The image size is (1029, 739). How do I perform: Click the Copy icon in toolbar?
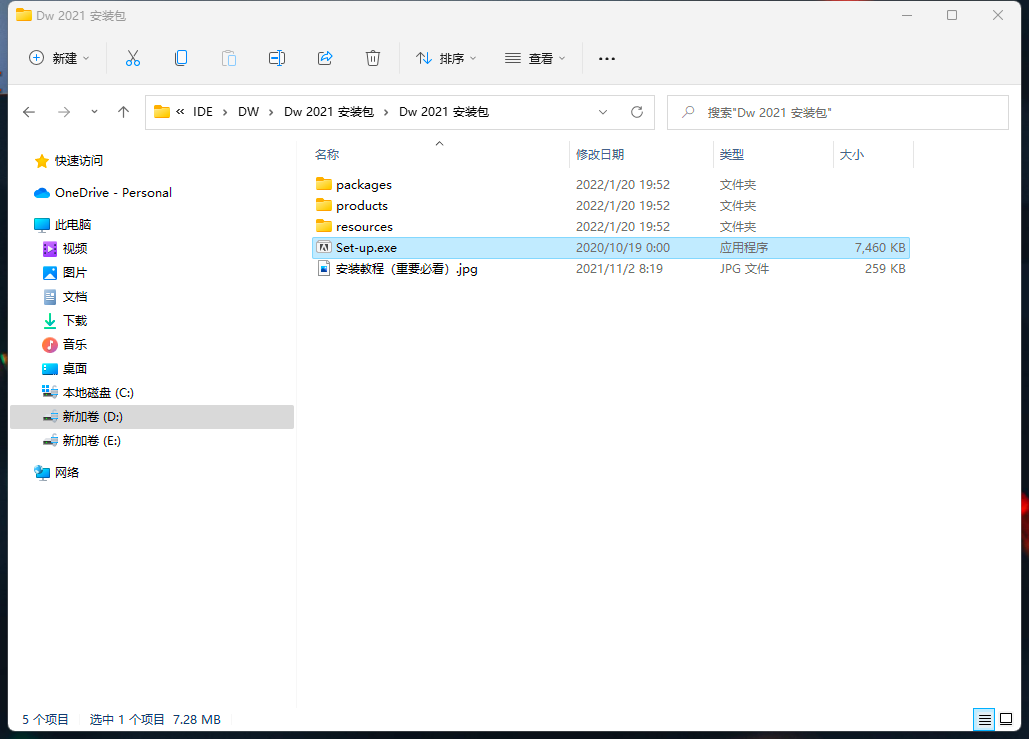point(181,58)
